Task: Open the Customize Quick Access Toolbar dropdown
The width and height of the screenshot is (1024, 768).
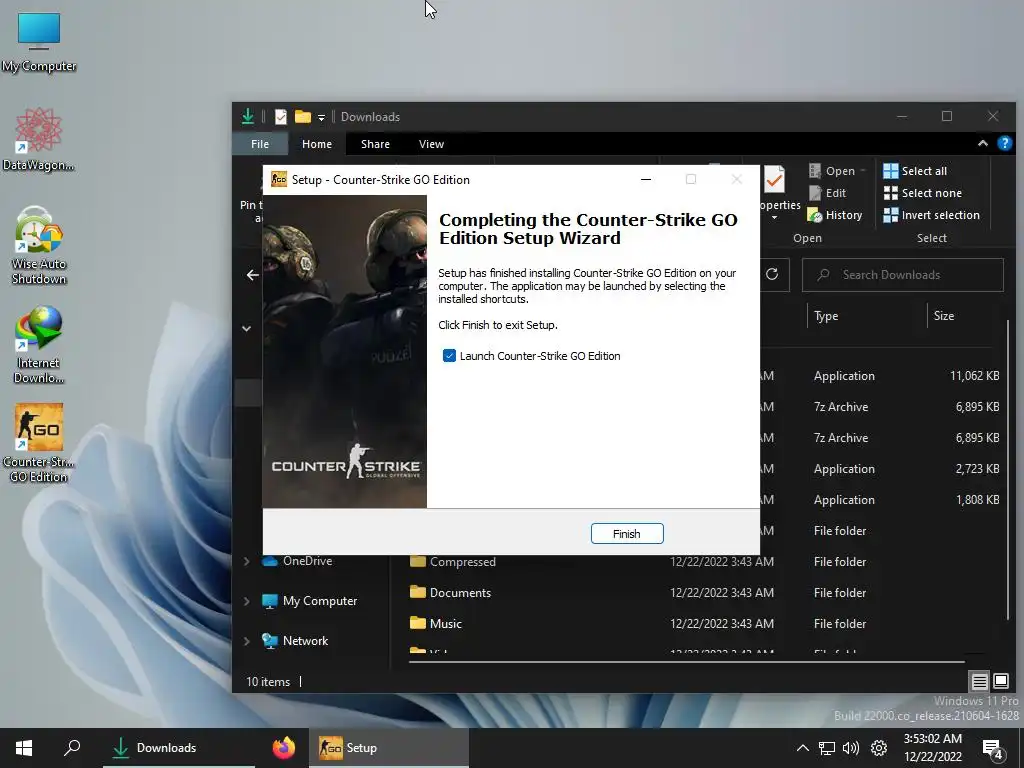Action: tap(321, 118)
